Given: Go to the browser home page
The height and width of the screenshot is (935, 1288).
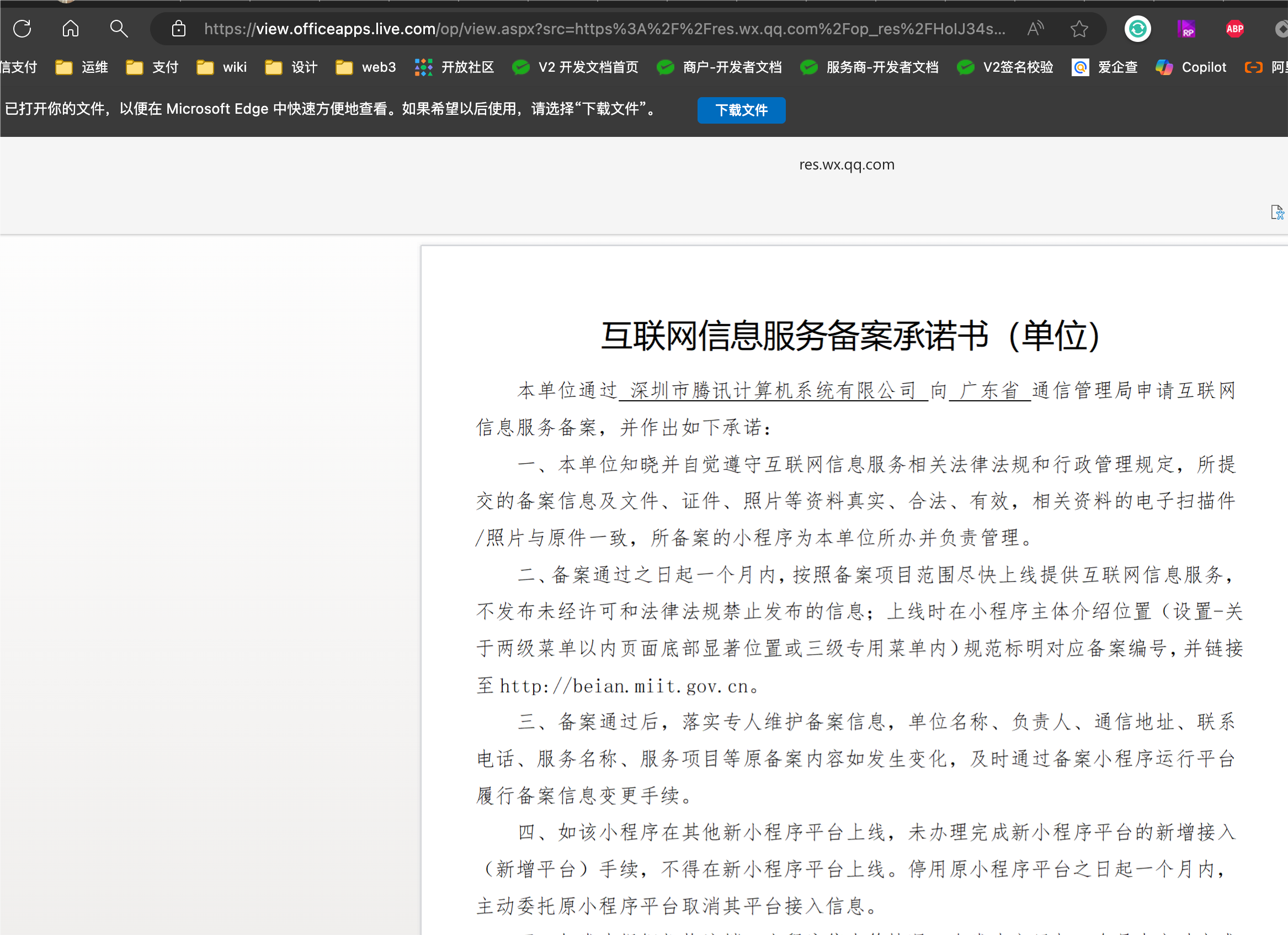Looking at the screenshot, I should click(x=71, y=28).
